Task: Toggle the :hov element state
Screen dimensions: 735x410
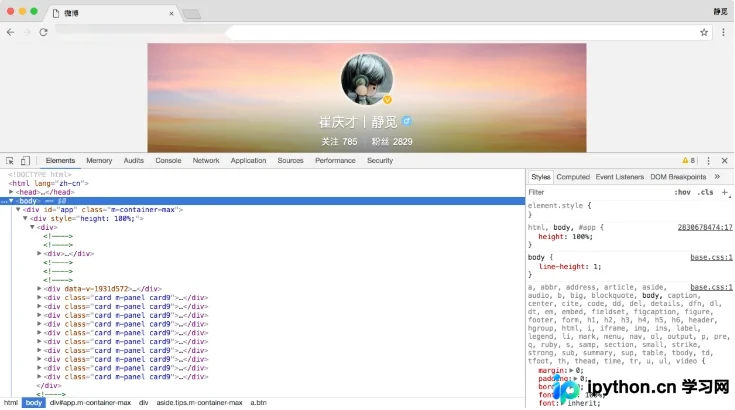Action: tap(682, 192)
